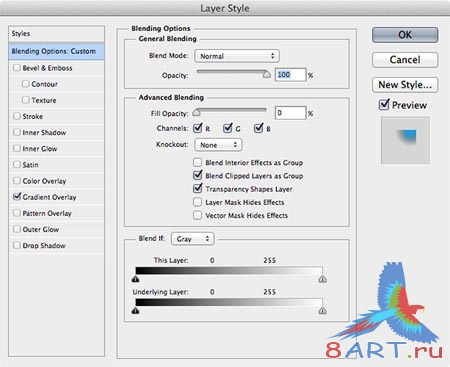Open the New Style dialog
450x367 pixels.
coord(405,85)
